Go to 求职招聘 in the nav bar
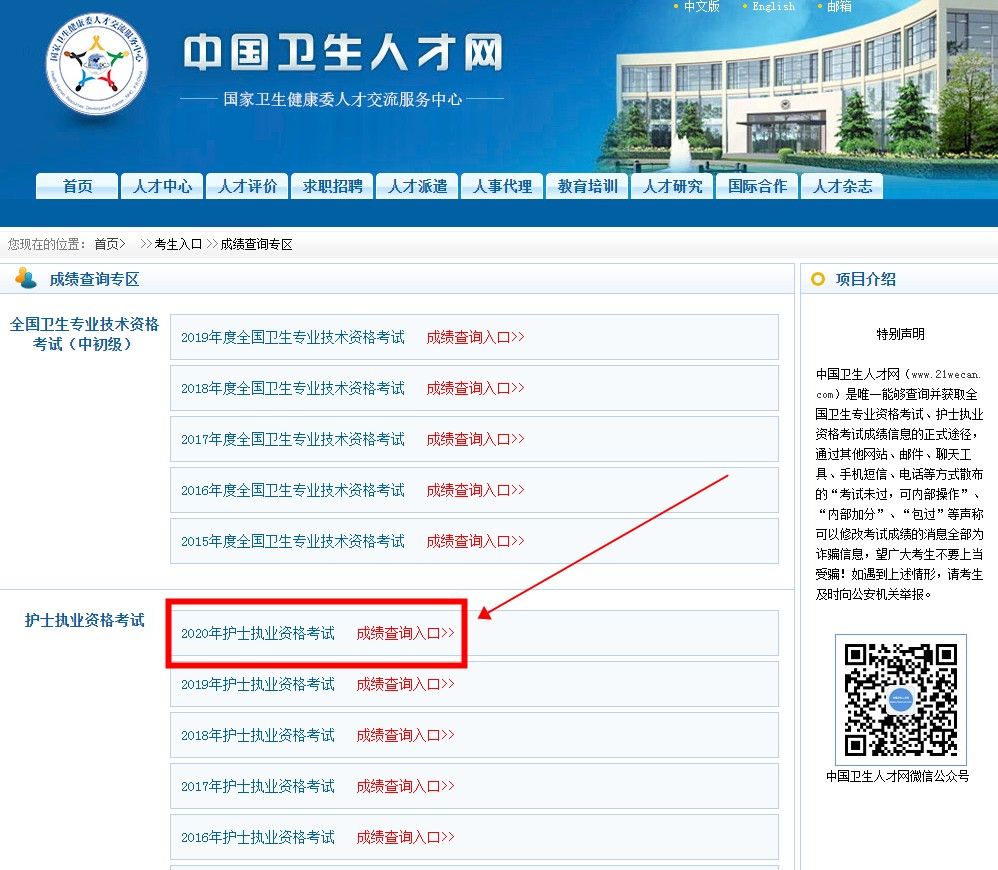Viewport: 998px width, 870px height. (x=332, y=186)
